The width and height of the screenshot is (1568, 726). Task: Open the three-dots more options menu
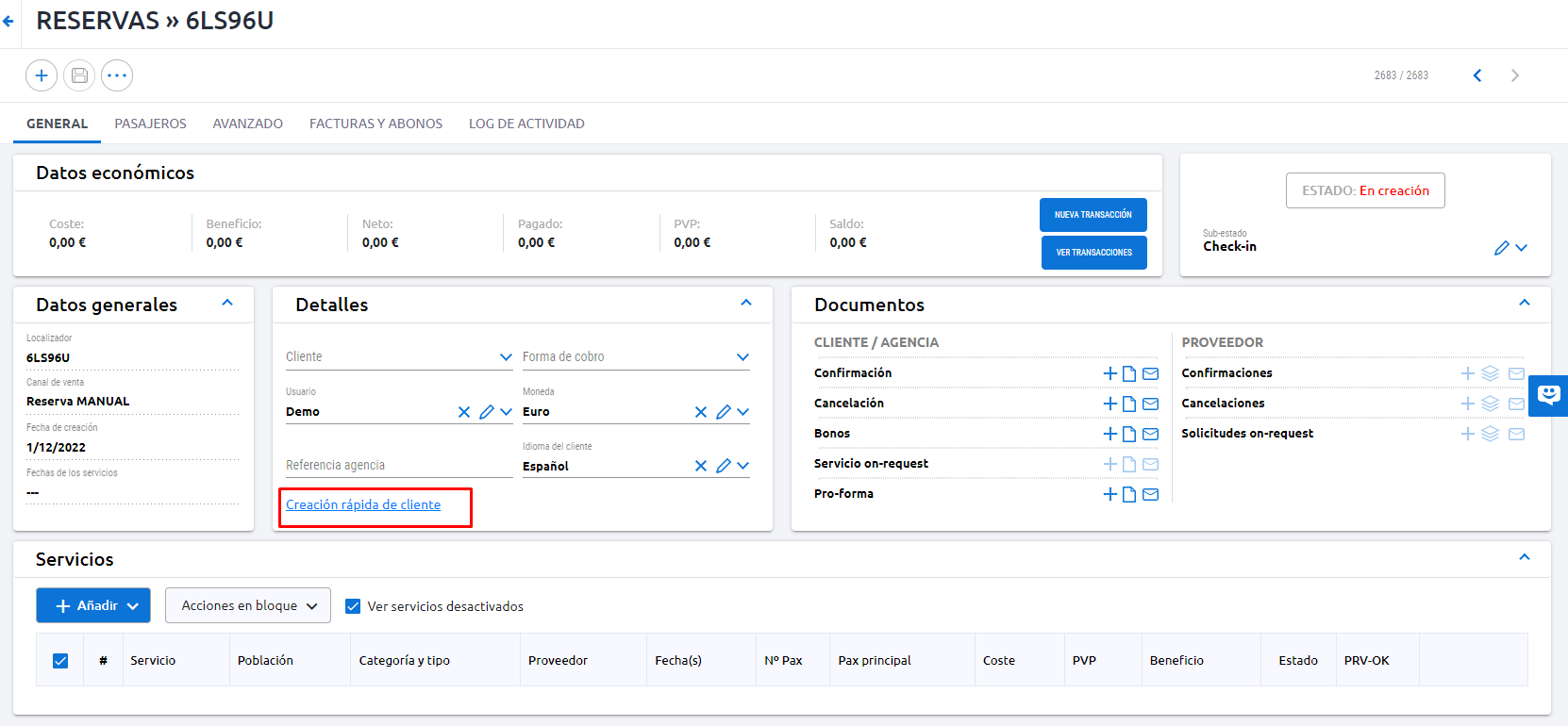[117, 75]
